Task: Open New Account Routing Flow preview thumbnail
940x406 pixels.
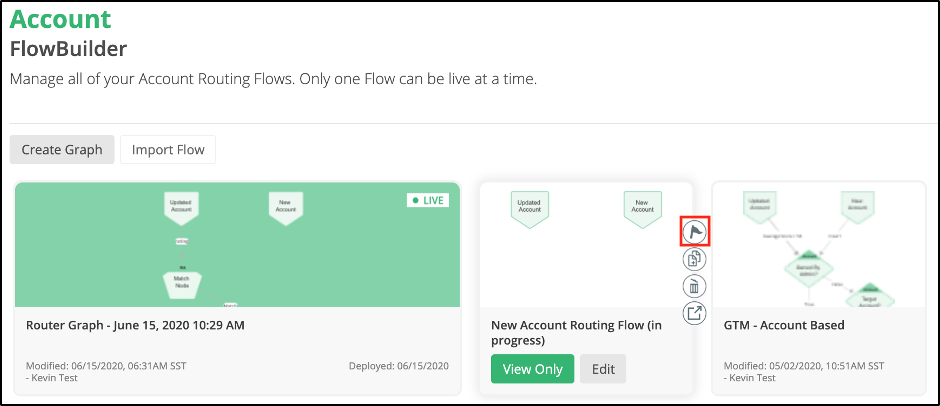Action: tap(586, 245)
